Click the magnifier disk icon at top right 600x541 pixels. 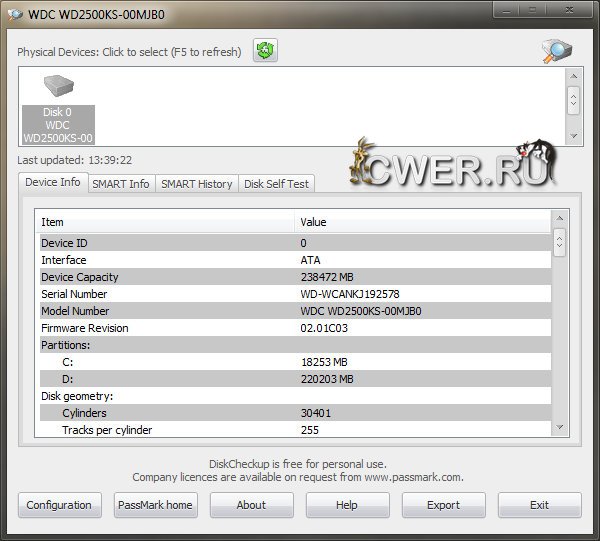coord(557,51)
